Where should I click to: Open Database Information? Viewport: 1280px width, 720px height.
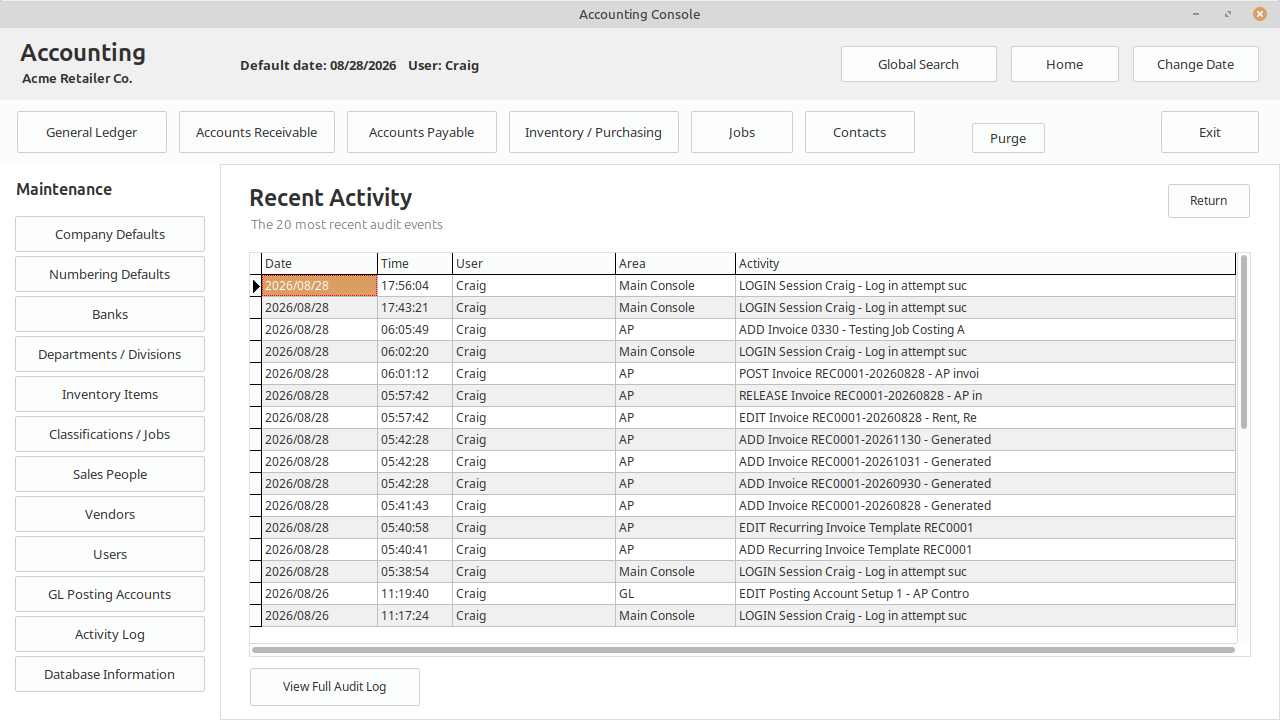(110, 674)
